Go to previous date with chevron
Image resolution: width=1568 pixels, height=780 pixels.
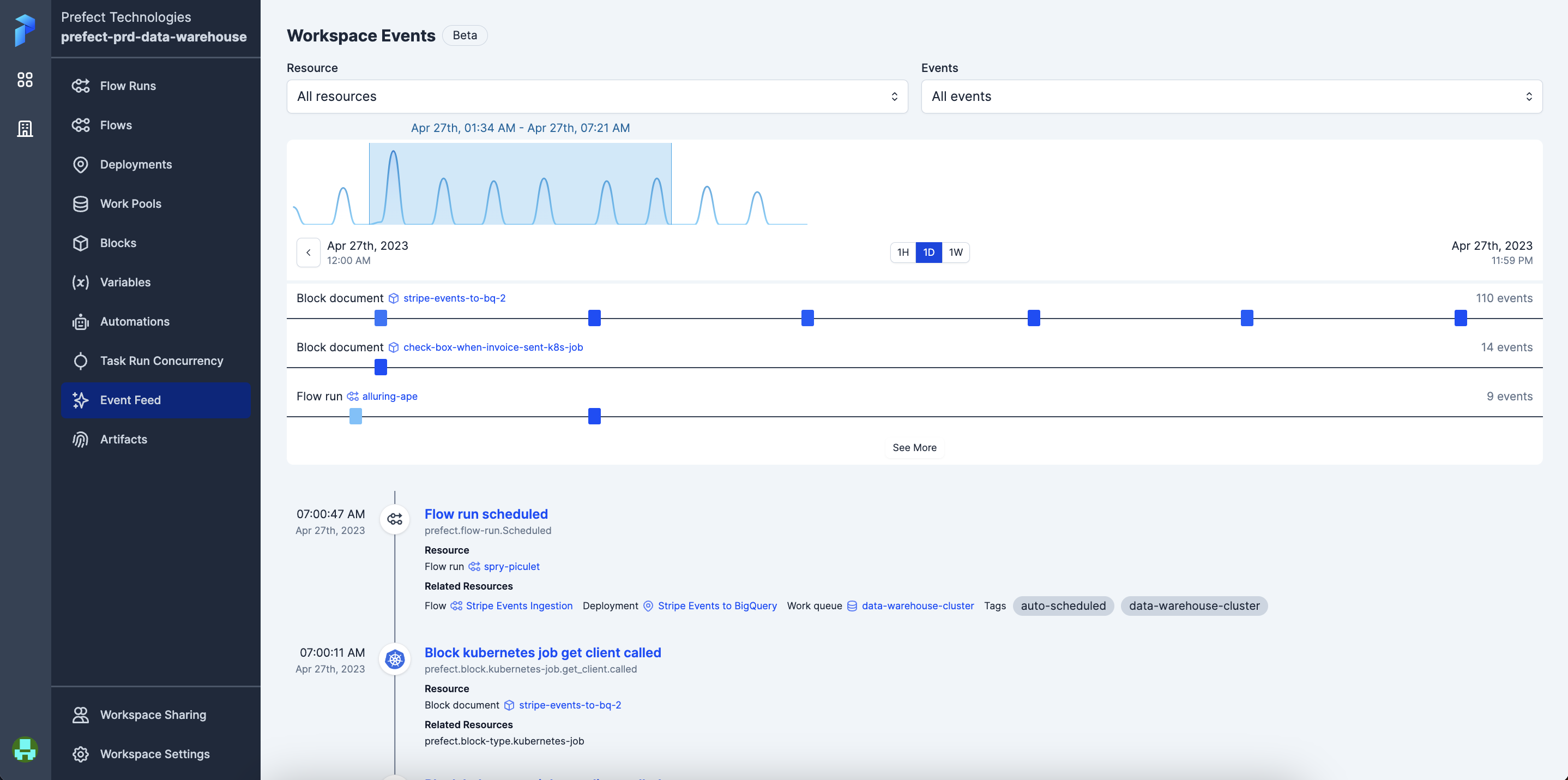click(x=309, y=252)
